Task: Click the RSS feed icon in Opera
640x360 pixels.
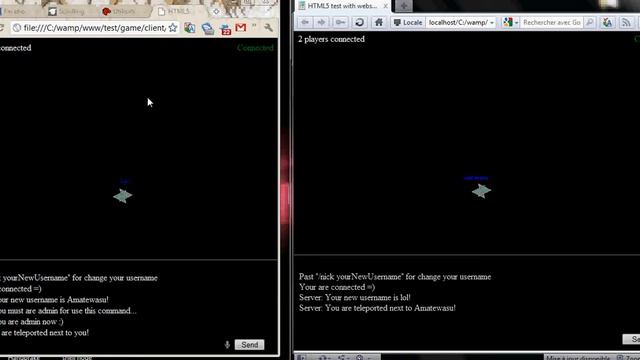Action: point(626,22)
